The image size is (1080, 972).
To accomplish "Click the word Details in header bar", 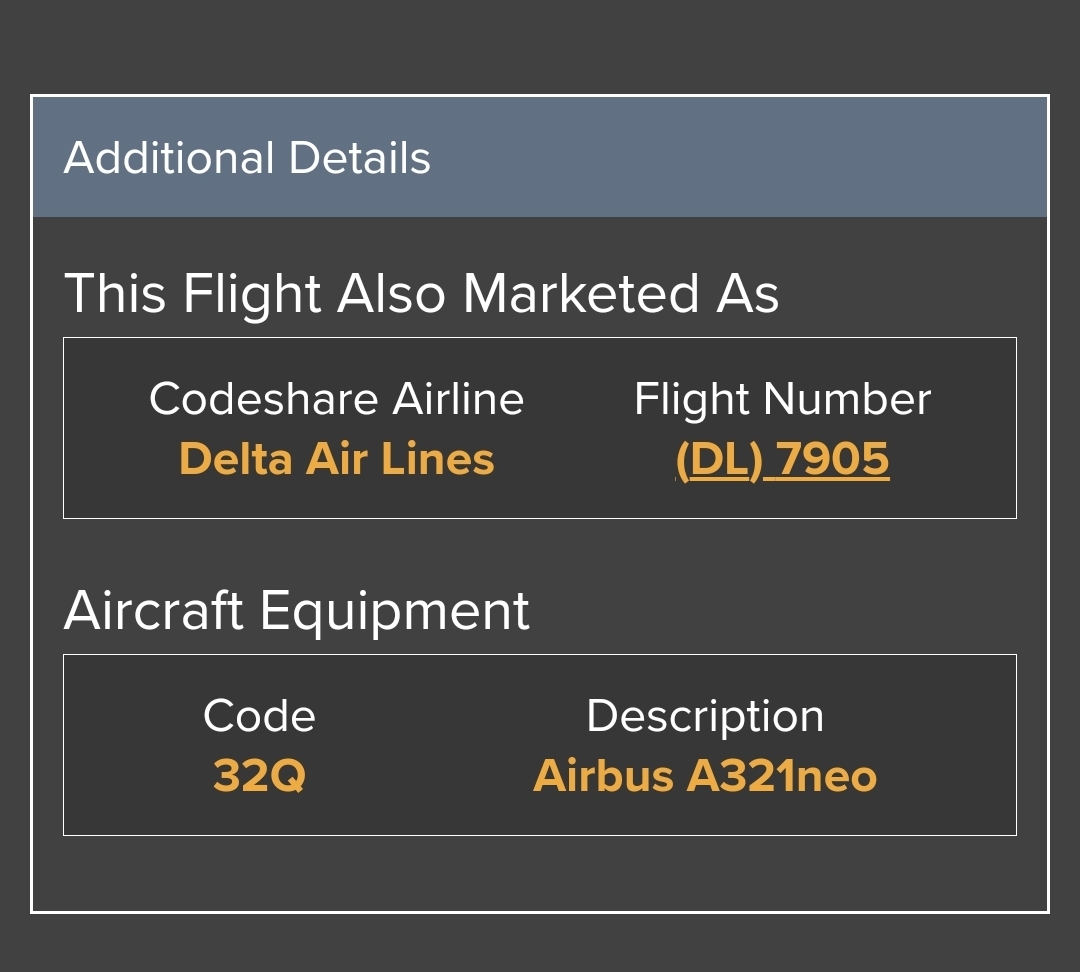I will [360, 158].
